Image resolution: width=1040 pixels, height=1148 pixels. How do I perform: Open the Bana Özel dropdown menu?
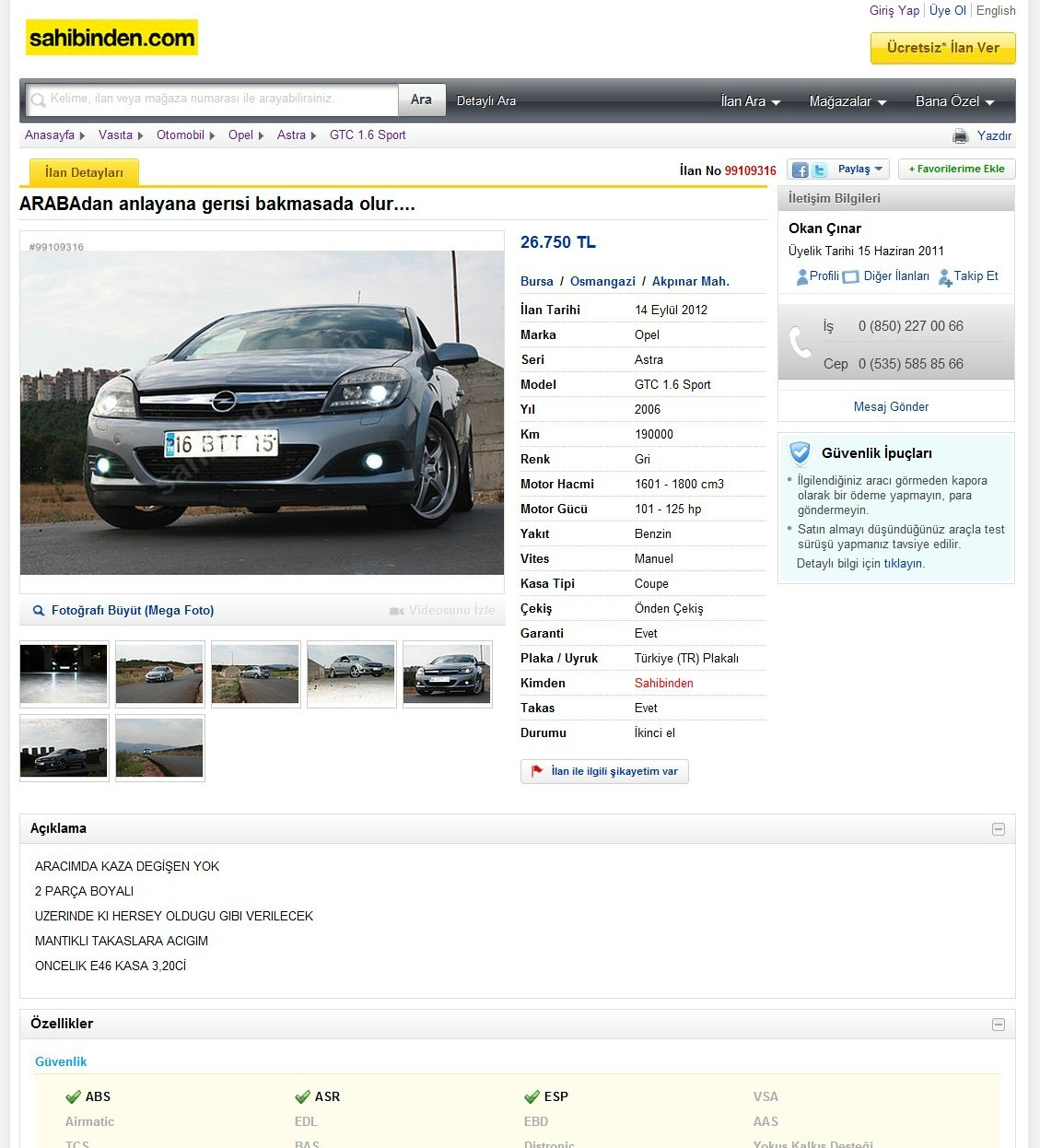click(x=955, y=101)
